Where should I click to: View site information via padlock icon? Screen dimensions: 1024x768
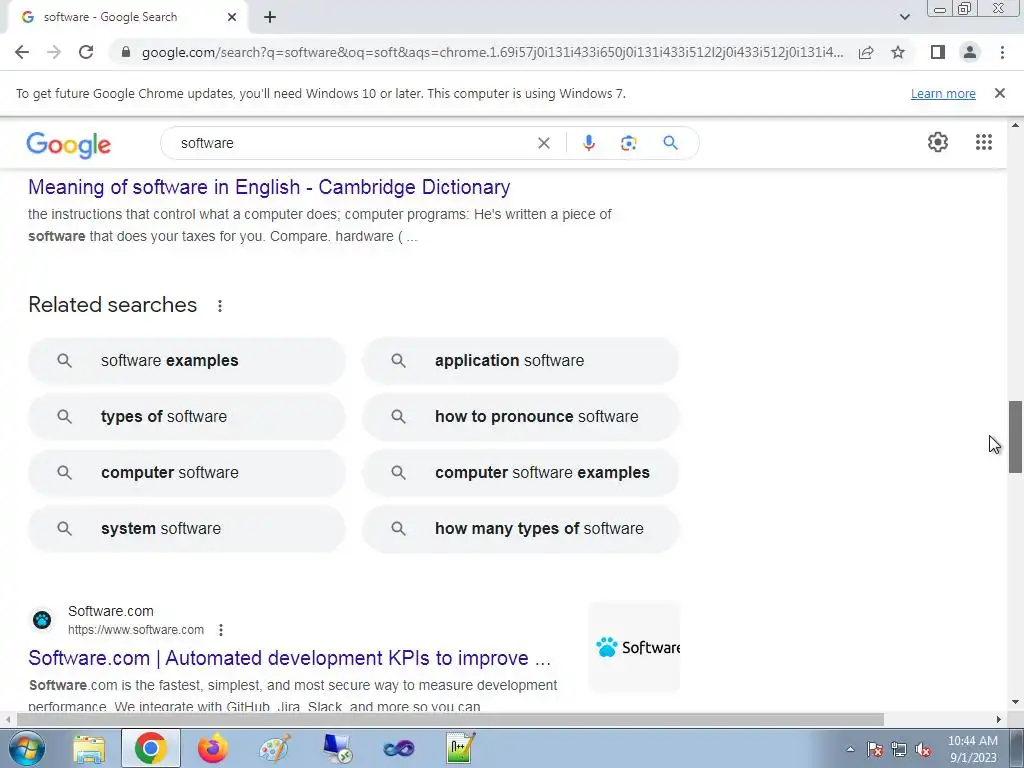pos(126,52)
